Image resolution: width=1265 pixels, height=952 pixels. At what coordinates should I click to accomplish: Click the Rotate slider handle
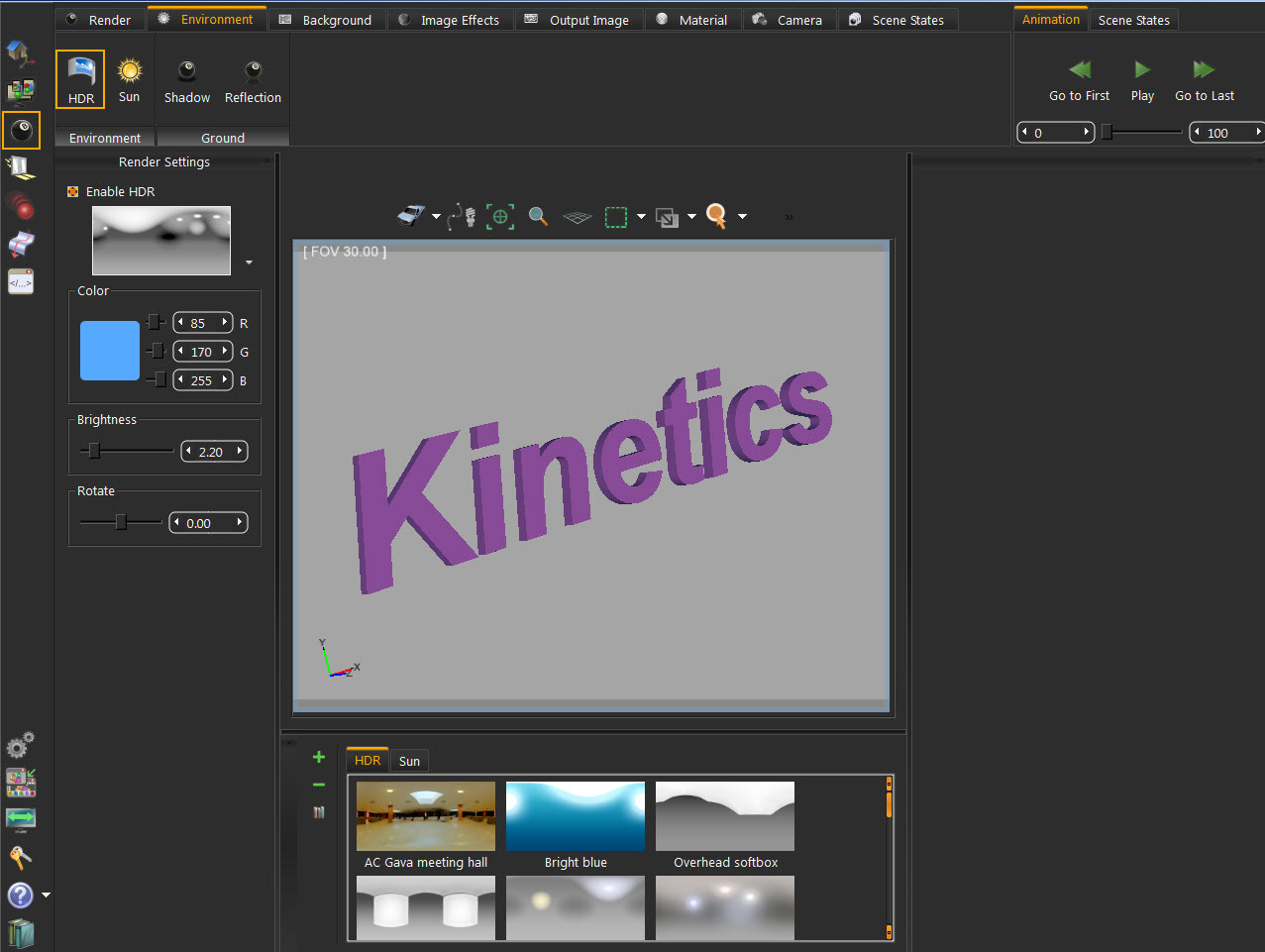[x=121, y=522]
